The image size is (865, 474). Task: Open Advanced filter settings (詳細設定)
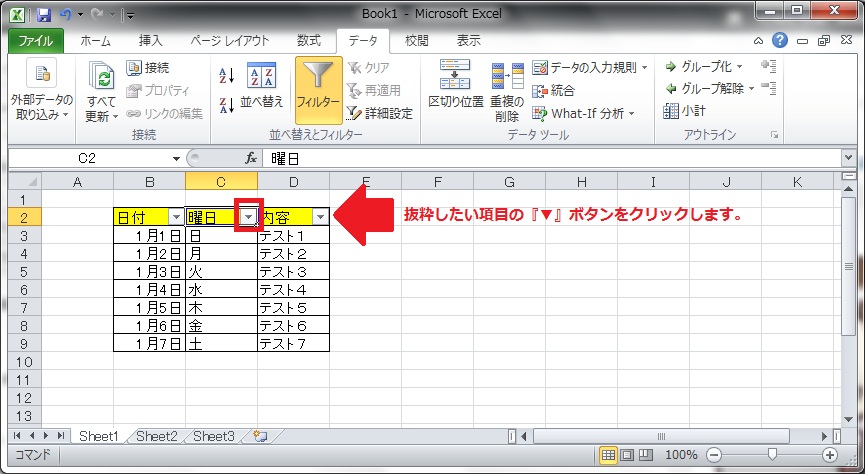coord(380,114)
